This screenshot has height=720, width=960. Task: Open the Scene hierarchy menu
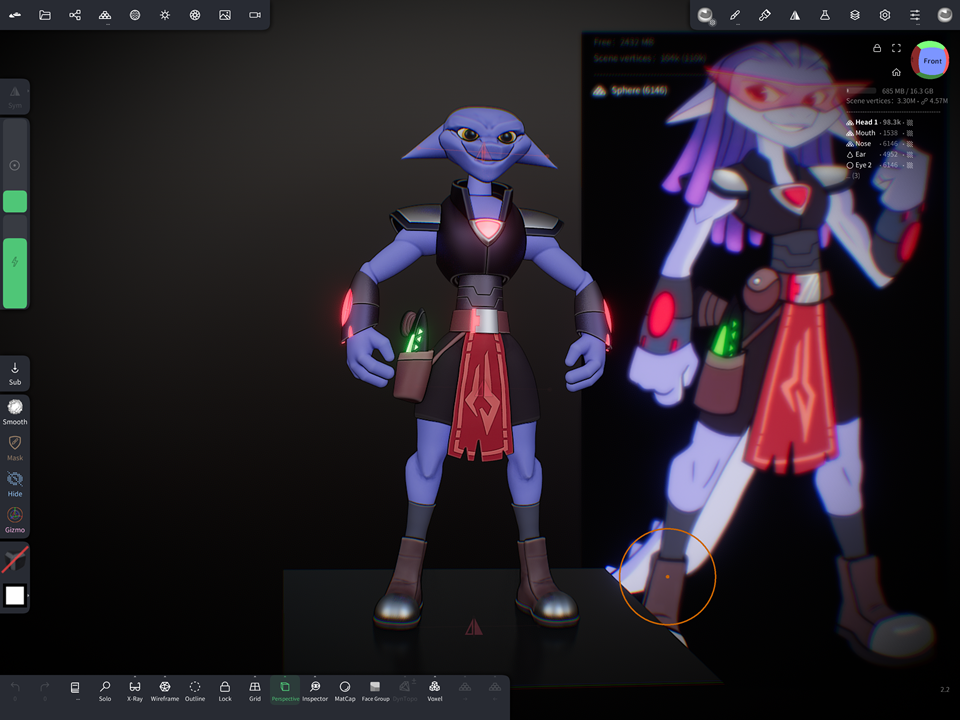pos(75,15)
